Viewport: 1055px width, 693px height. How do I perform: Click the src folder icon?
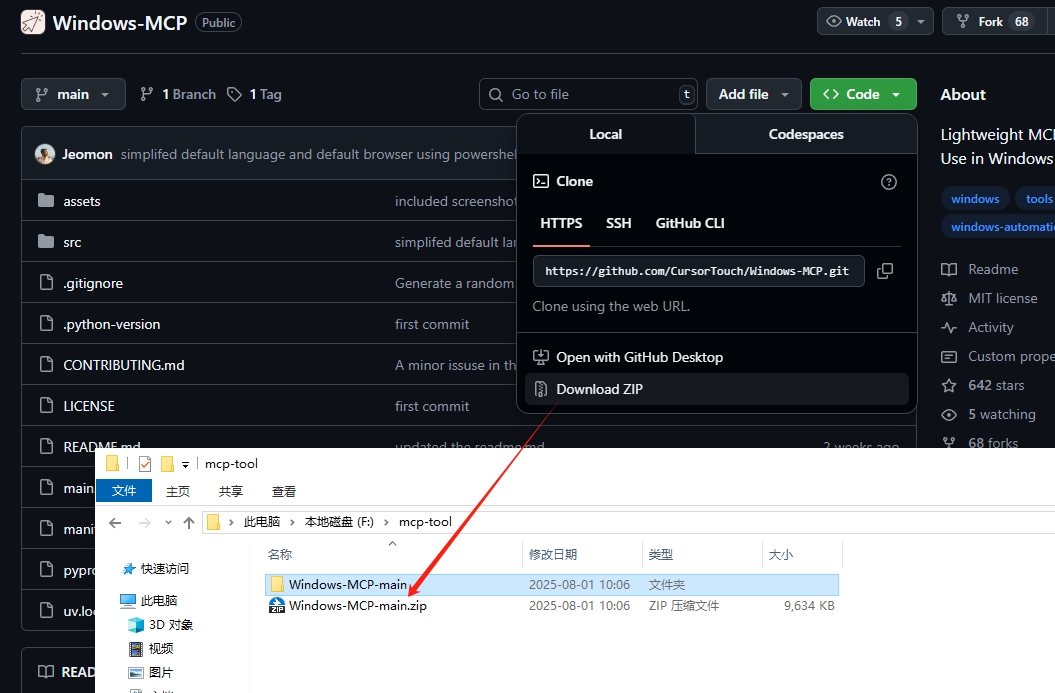(46, 242)
